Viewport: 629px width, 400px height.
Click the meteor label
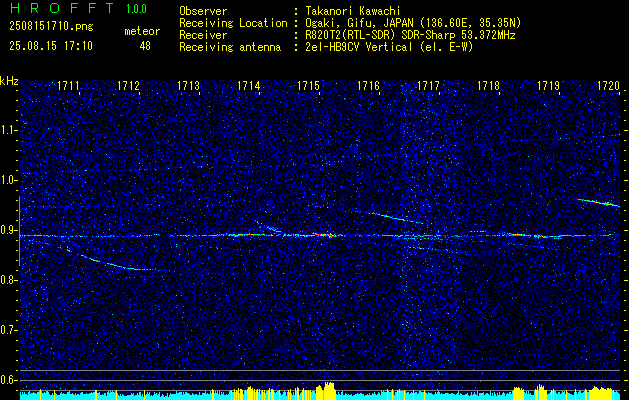(x=142, y=31)
